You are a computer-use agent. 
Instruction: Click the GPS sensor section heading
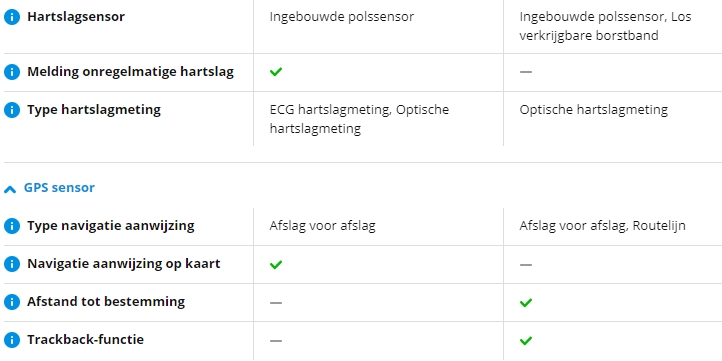59,188
